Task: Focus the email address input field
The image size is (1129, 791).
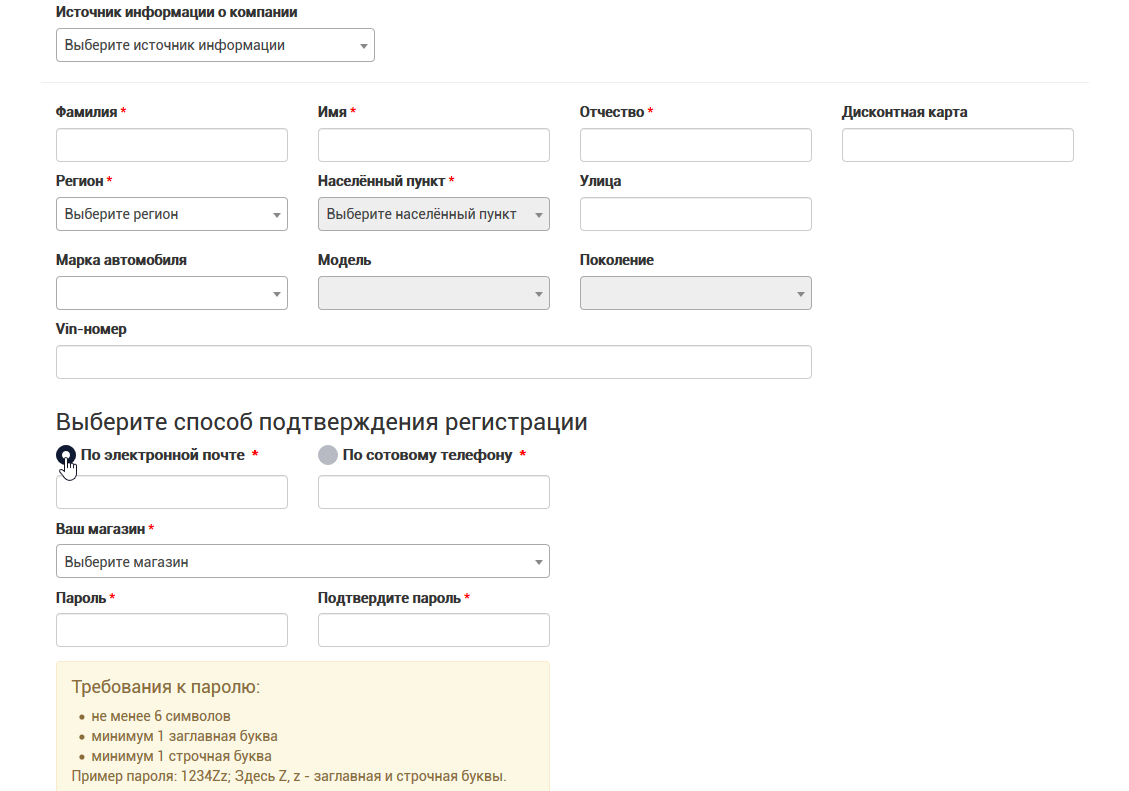Action: 172,492
